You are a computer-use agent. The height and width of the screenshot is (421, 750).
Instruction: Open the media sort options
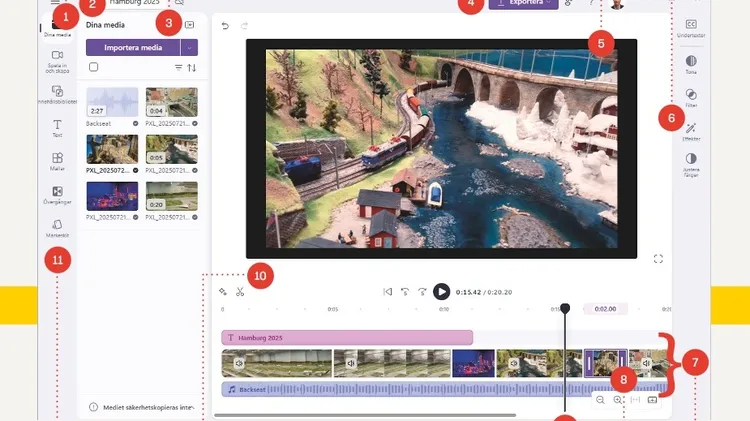tap(192, 68)
